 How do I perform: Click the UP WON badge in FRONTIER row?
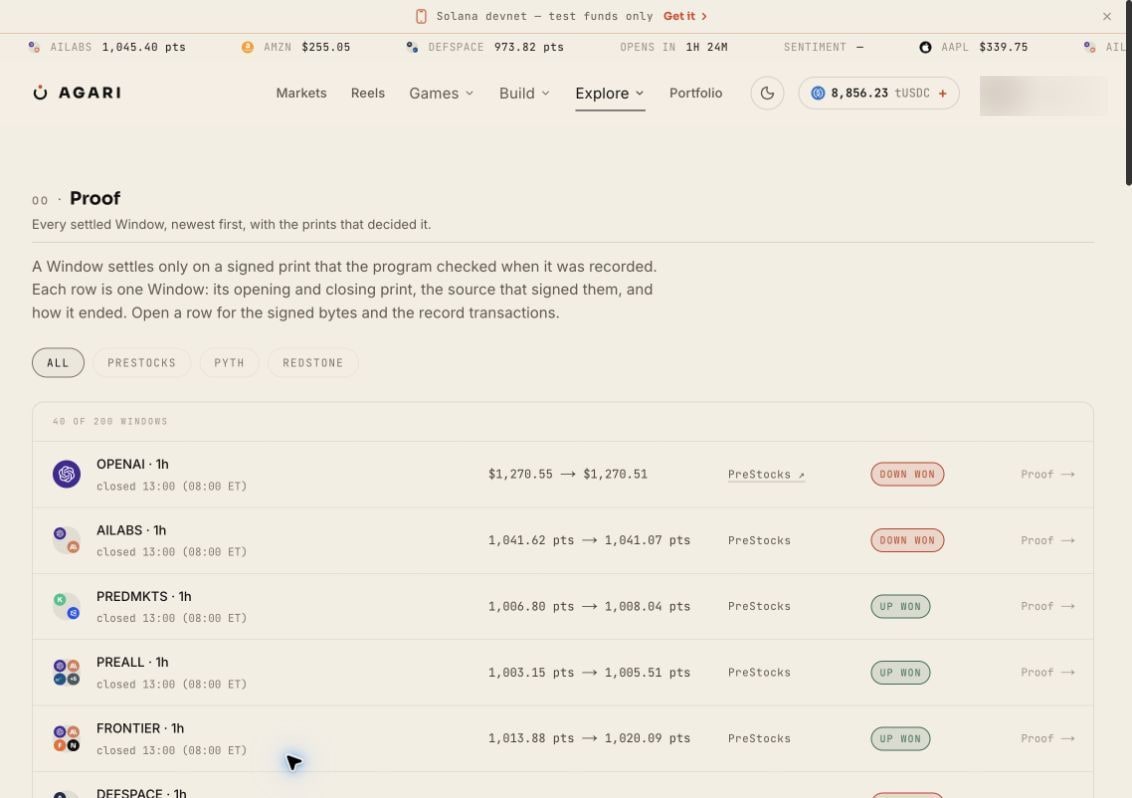pos(900,738)
